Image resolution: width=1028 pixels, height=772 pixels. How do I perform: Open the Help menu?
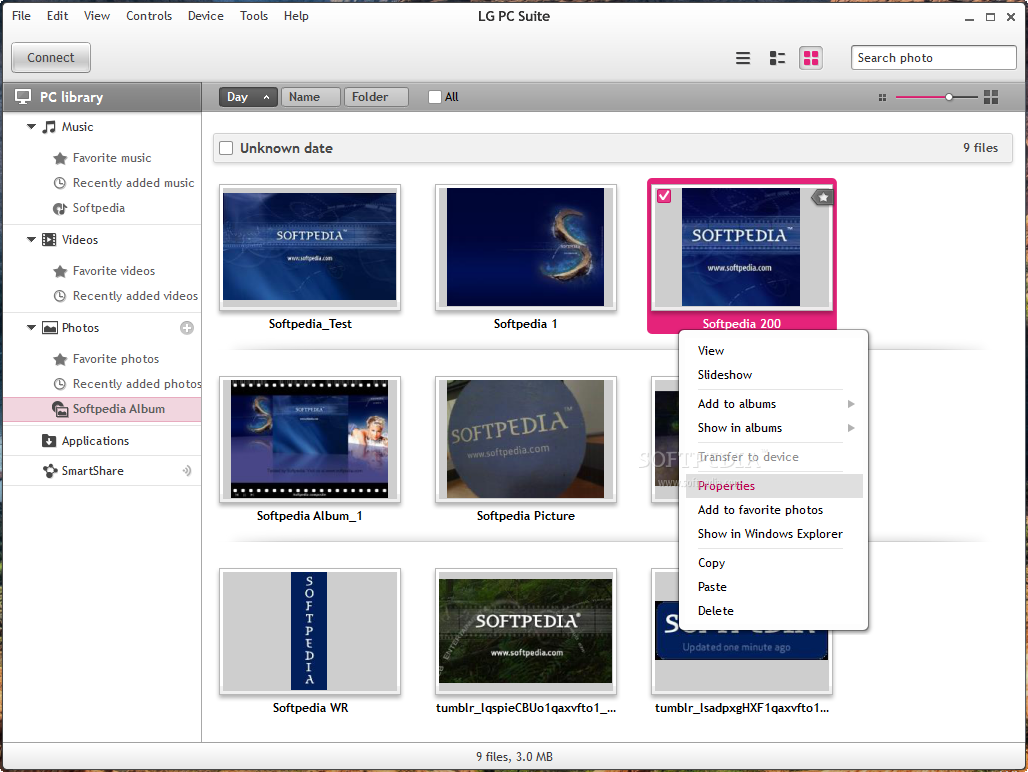[x=296, y=16]
